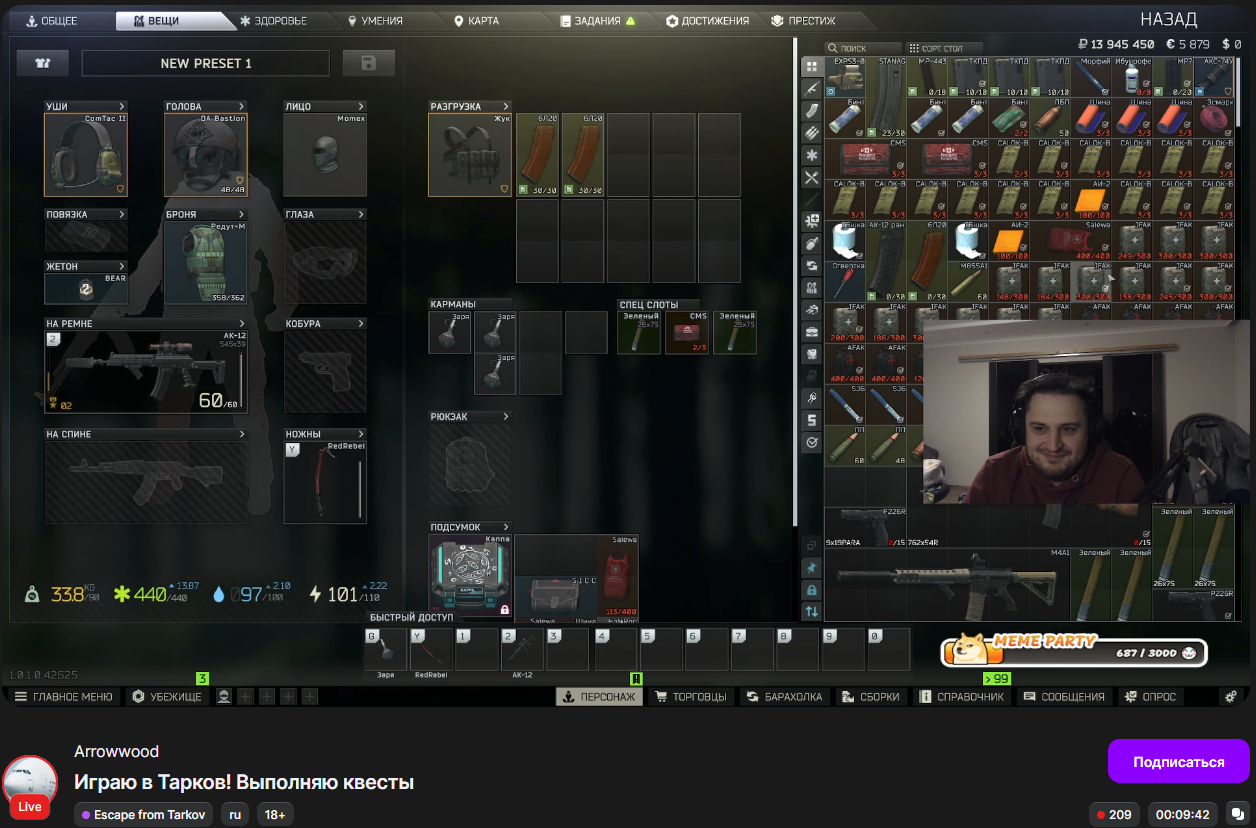
Task: Open the КАРТА tab
Action: pyautogui.click(x=477, y=21)
